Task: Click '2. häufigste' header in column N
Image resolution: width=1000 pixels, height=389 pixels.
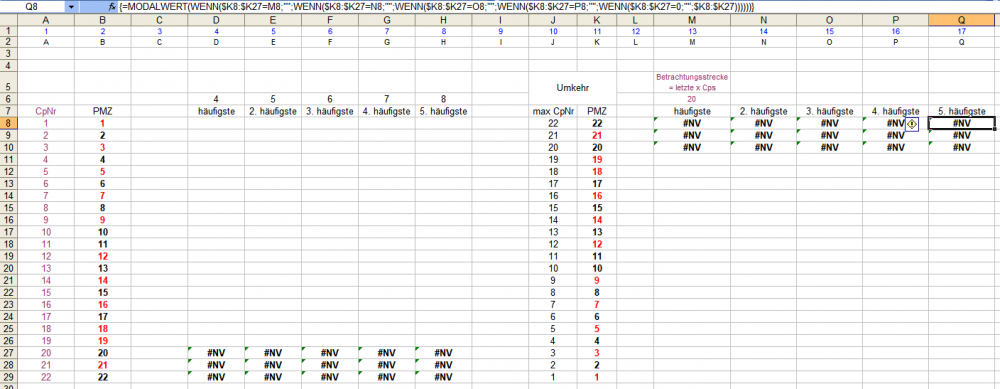Action: click(x=763, y=112)
